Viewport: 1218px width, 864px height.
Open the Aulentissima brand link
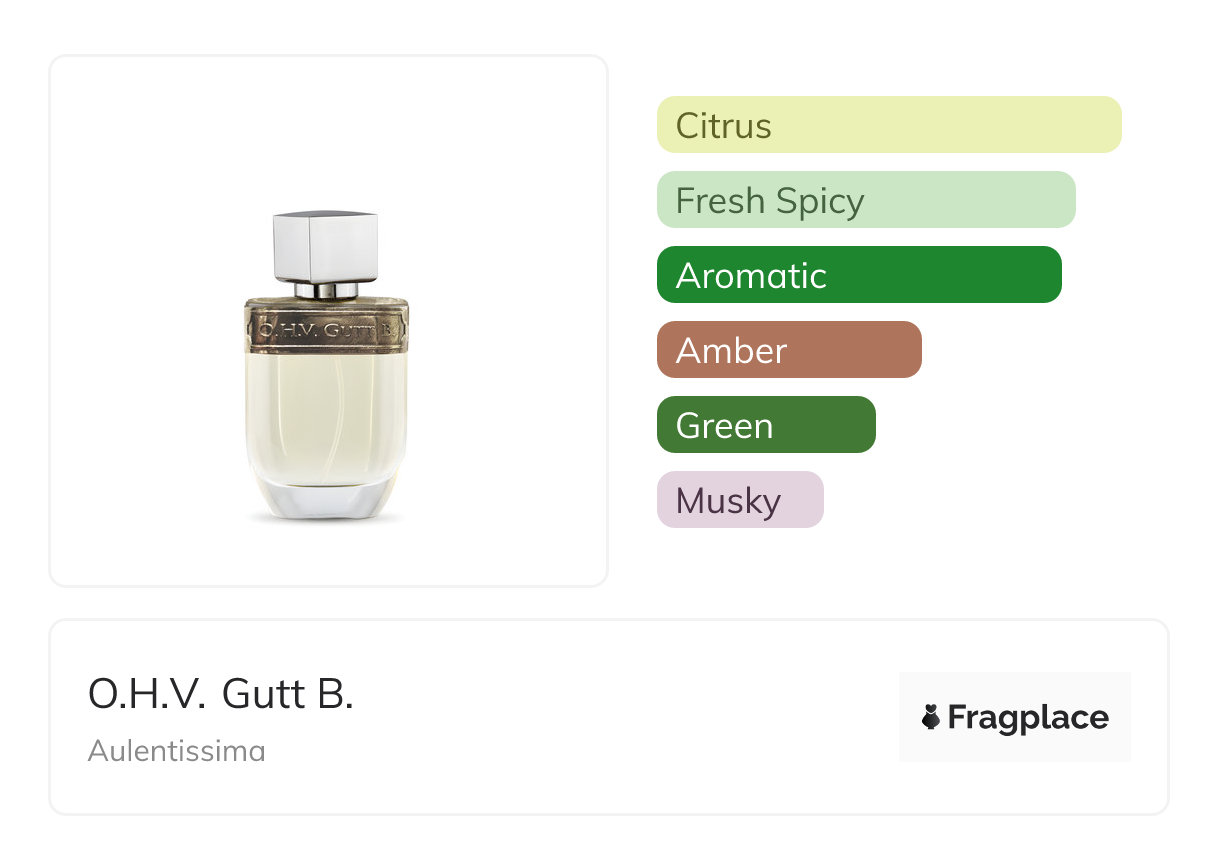[176, 750]
